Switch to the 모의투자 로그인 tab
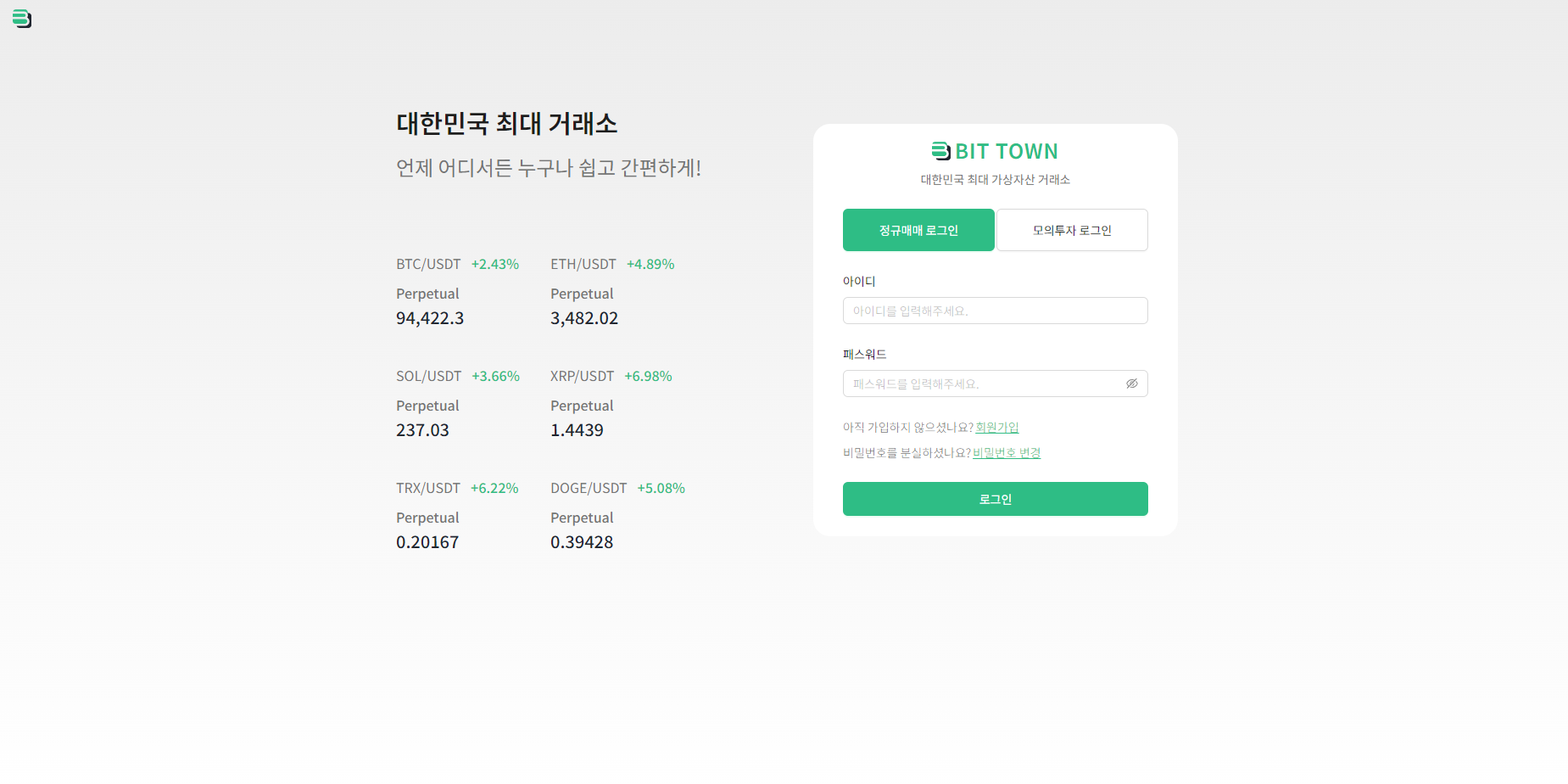Image resolution: width=1568 pixels, height=784 pixels. click(x=1072, y=230)
